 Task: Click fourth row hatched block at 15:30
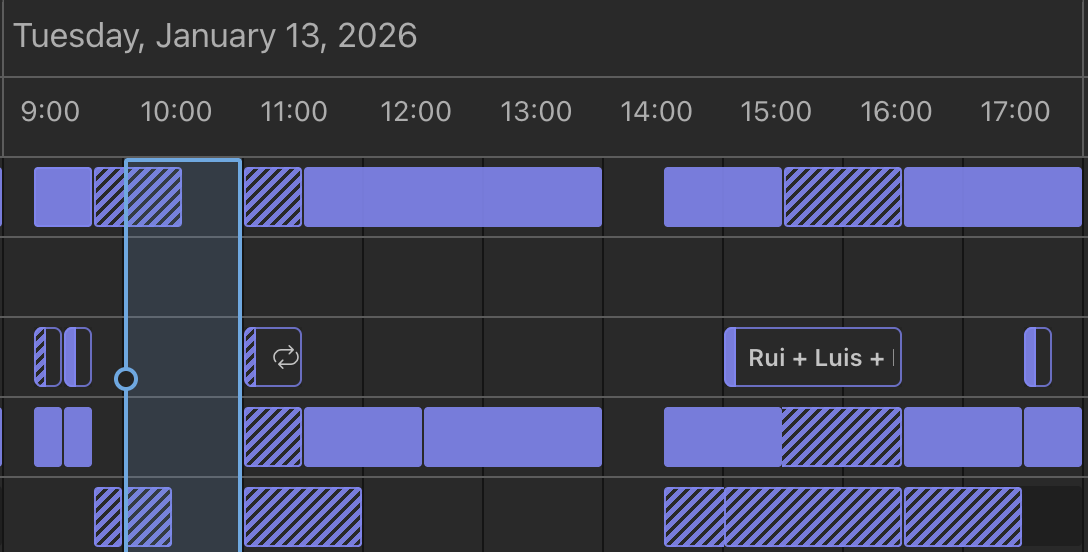point(842,437)
